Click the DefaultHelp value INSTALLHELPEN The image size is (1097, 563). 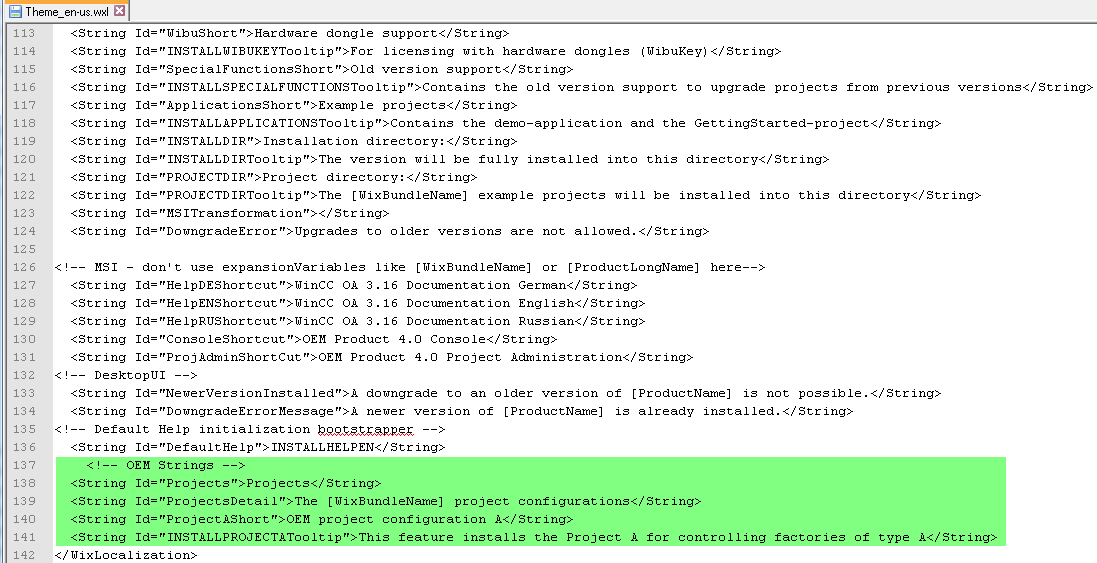coord(322,447)
